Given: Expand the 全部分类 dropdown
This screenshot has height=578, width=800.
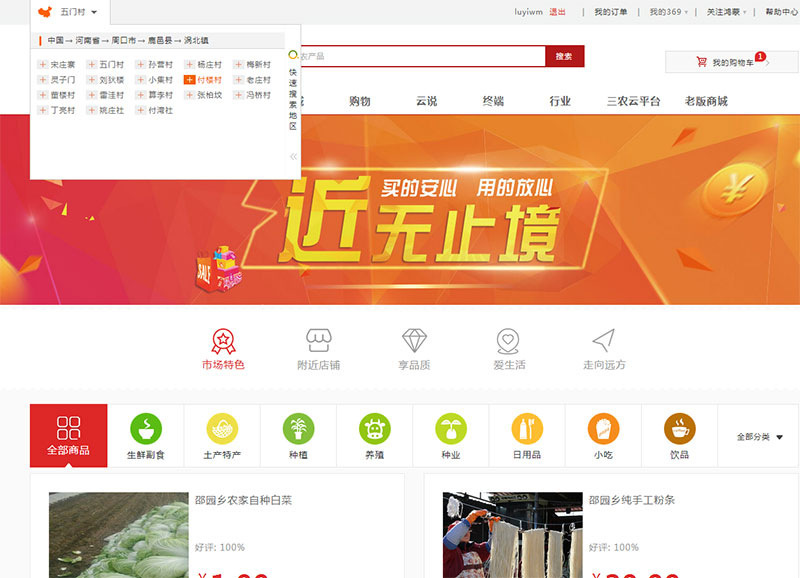Looking at the screenshot, I should point(759,437).
